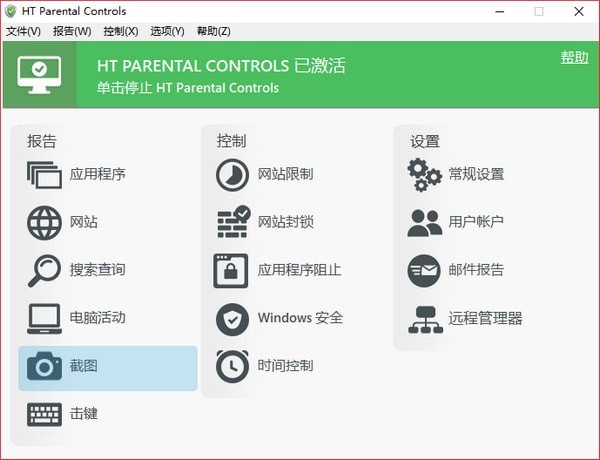Image resolution: width=600 pixels, height=460 pixels.
Task: Select the 应用程序 label
Action: point(98,174)
